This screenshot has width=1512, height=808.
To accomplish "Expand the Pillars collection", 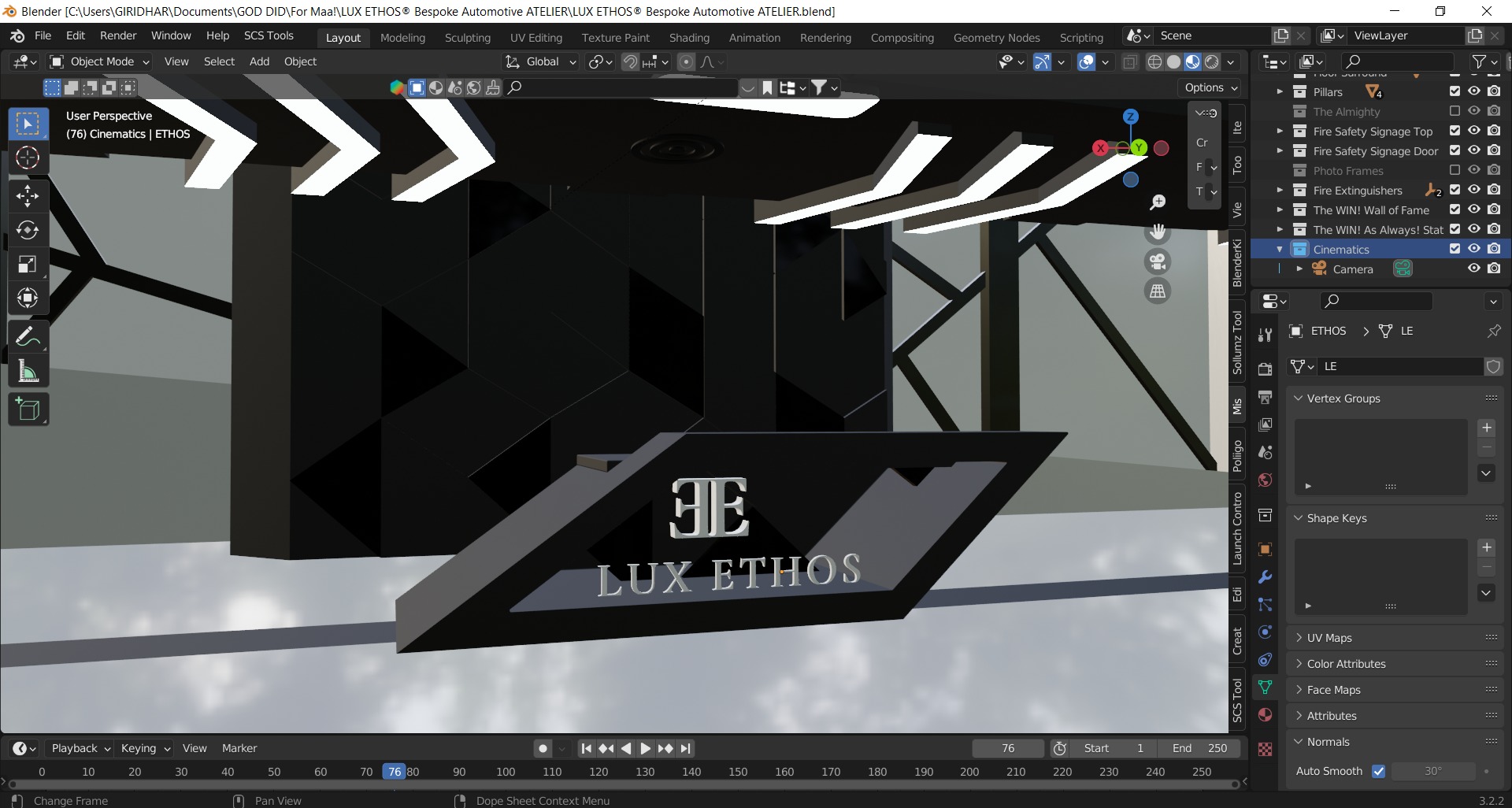I will coord(1280,91).
